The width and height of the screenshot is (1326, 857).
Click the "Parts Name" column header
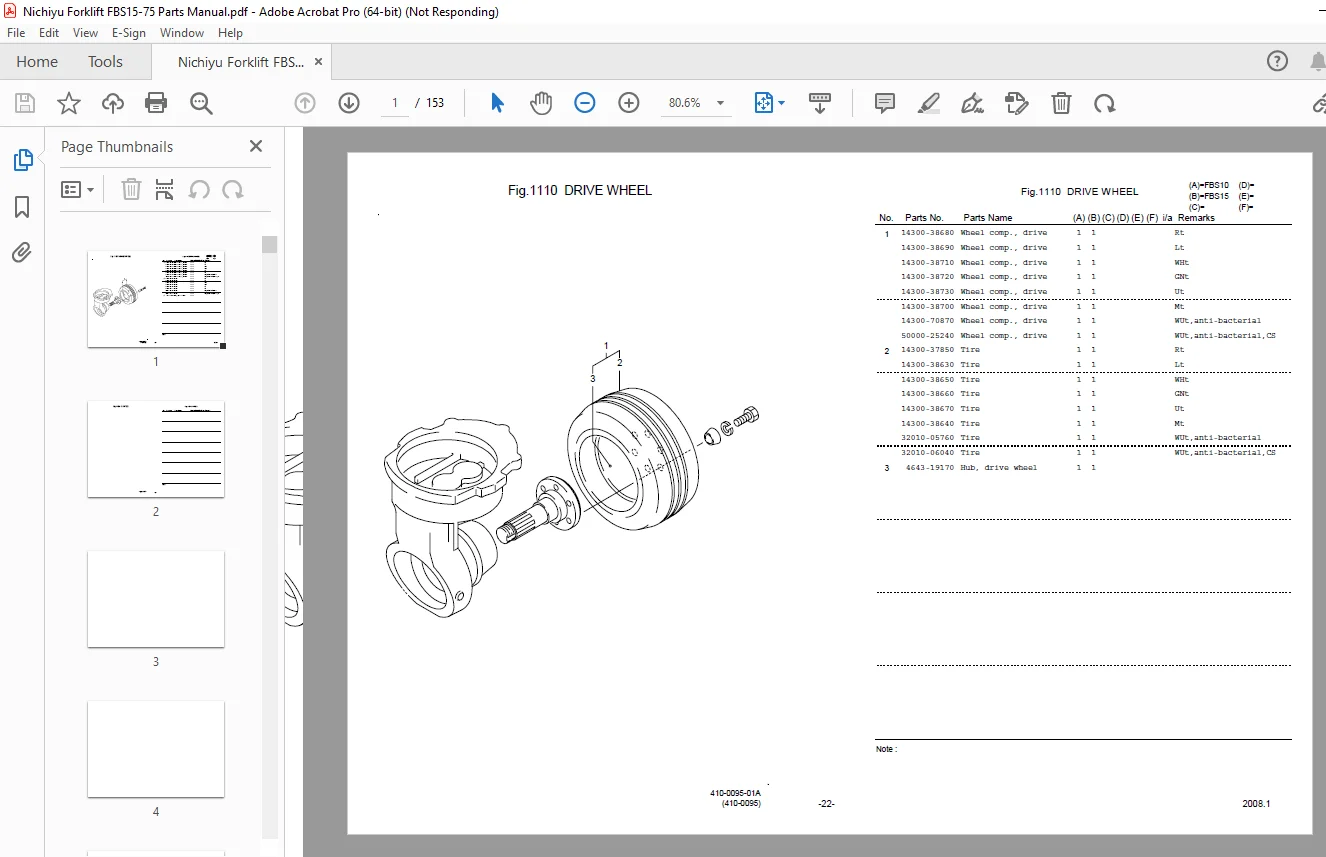tap(988, 218)
